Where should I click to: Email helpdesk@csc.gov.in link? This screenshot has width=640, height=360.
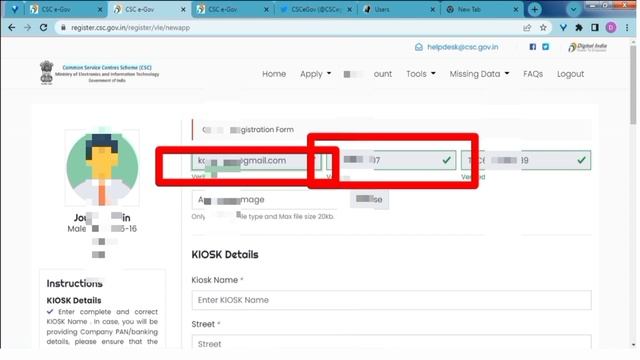pyautogui.click(x=462, y=47)
